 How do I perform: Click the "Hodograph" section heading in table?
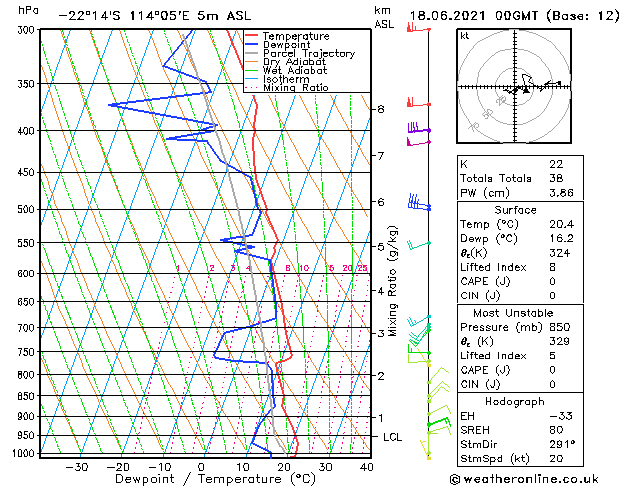click(515, 402)
